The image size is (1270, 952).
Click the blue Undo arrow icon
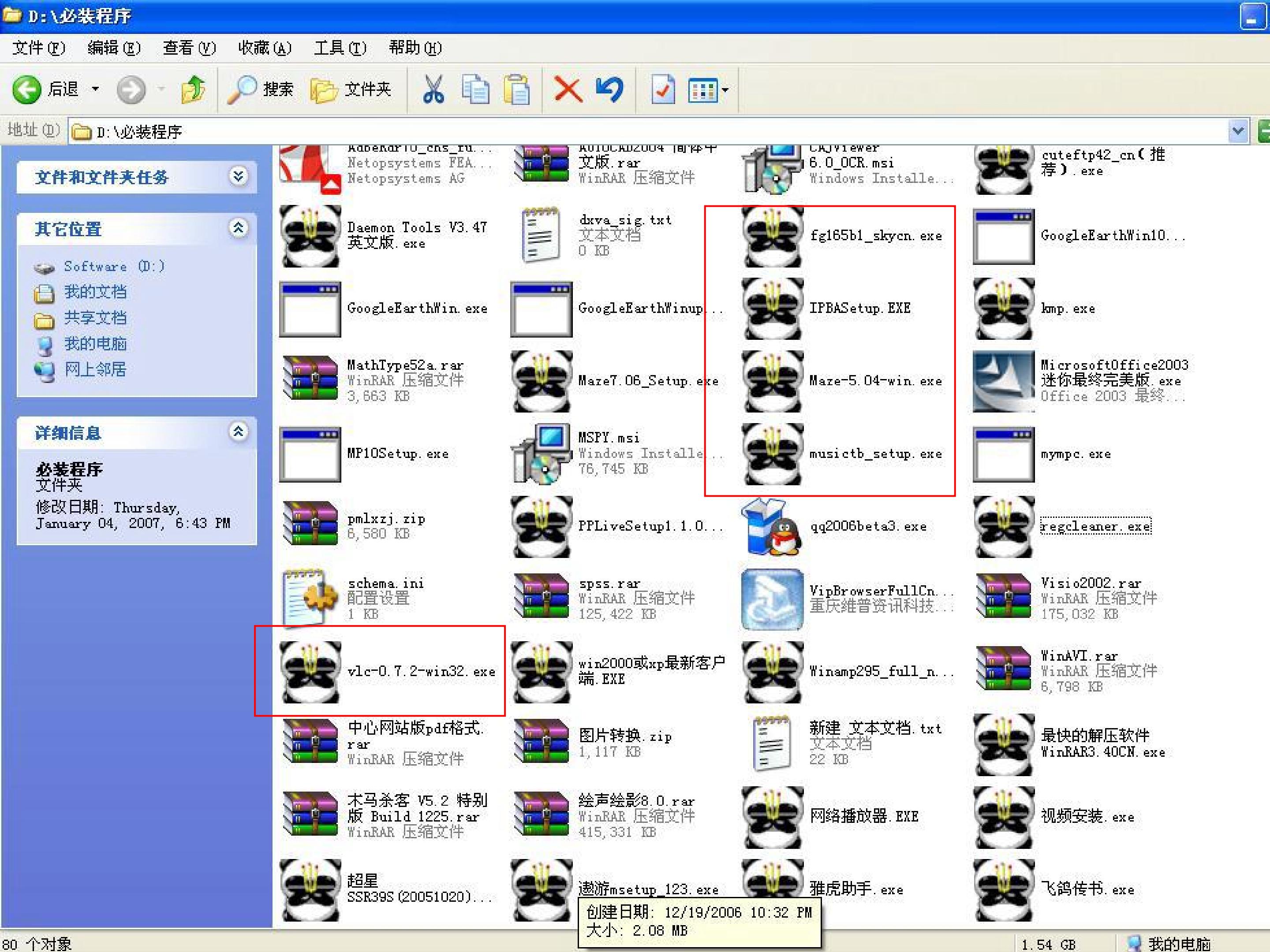point(609,89)
